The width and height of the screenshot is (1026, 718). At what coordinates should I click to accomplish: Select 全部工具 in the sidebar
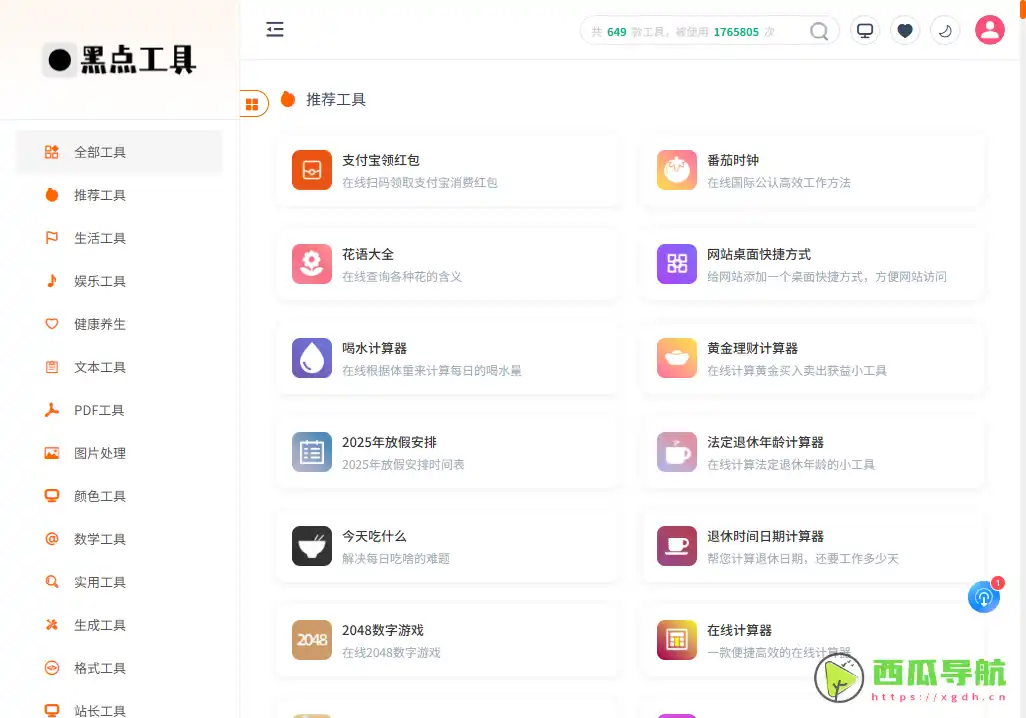119,153
